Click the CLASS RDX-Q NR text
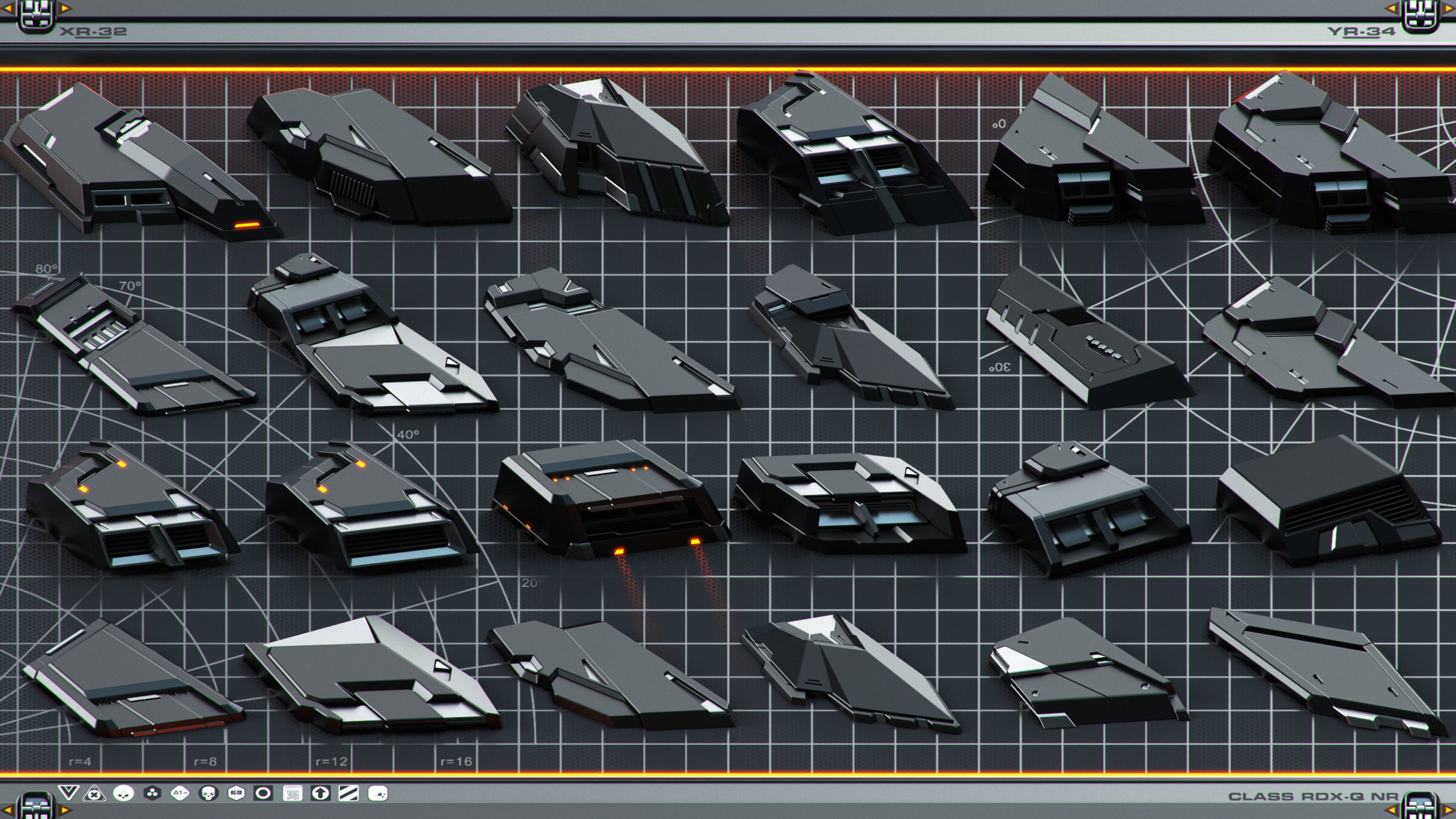This screenshot has height=819, width=1456. pyautogui.click(x=1314, y=796)
